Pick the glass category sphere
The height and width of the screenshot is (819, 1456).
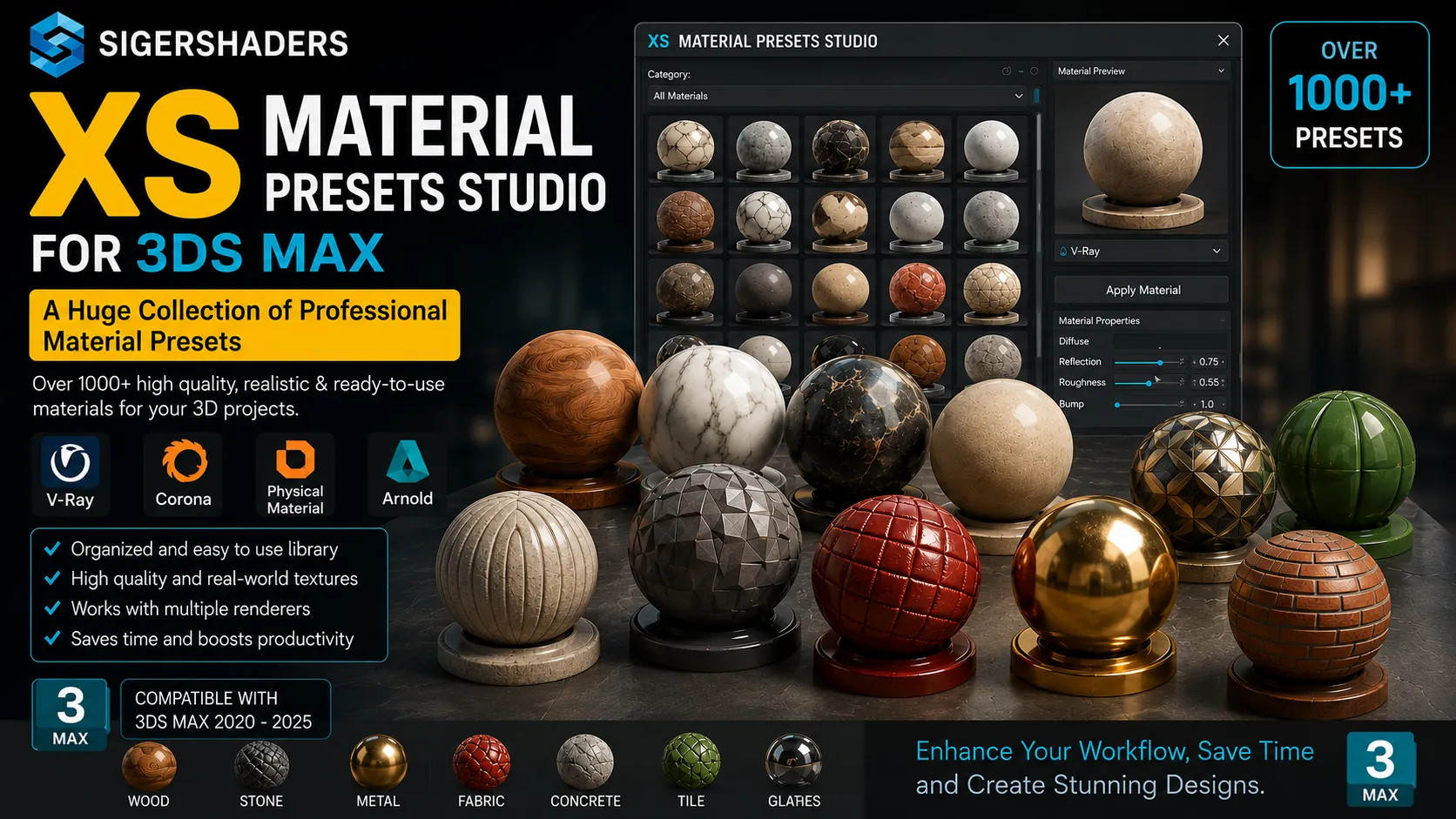(x=793, y=763)
